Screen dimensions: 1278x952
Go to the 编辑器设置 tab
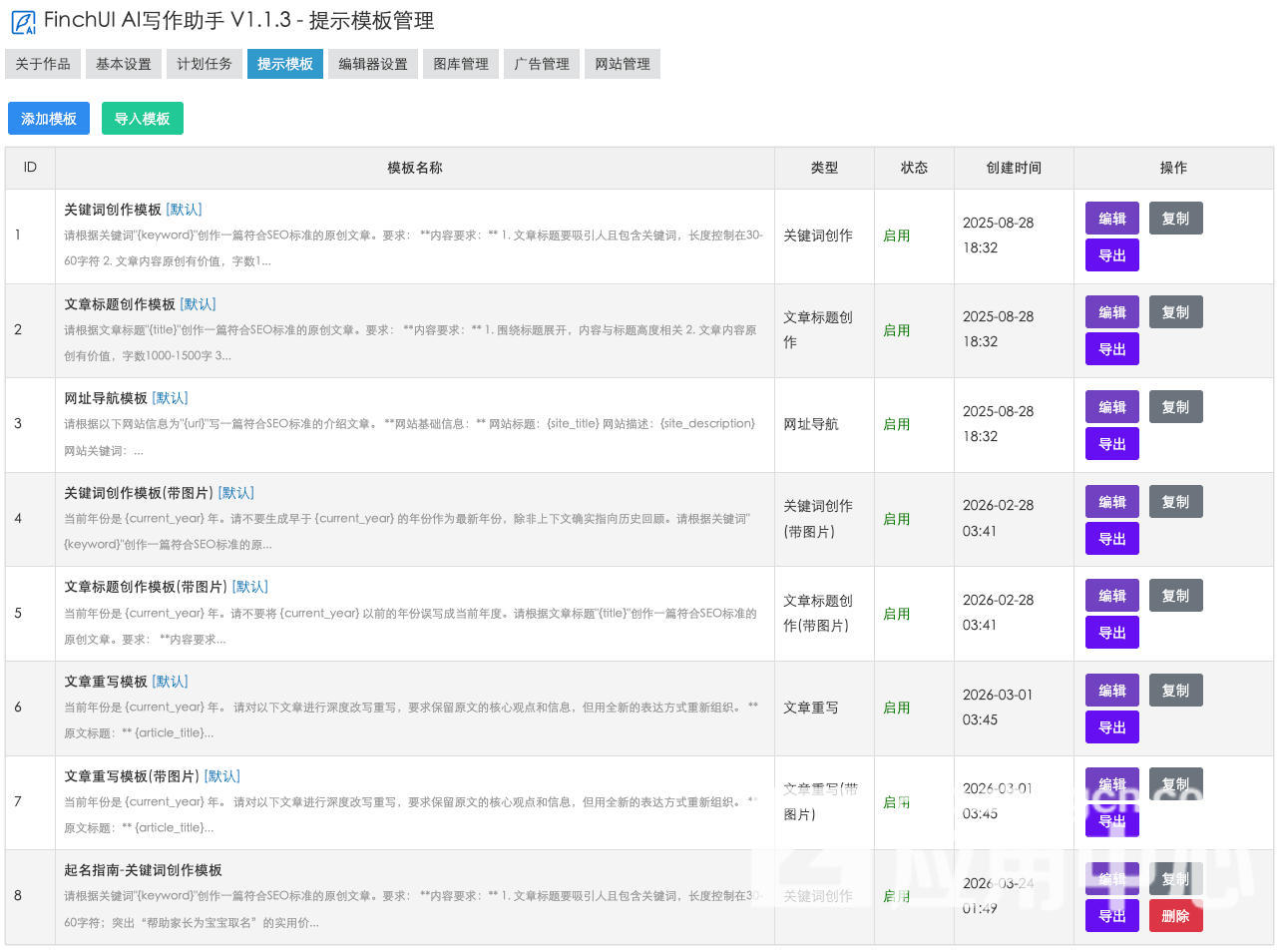373,64
